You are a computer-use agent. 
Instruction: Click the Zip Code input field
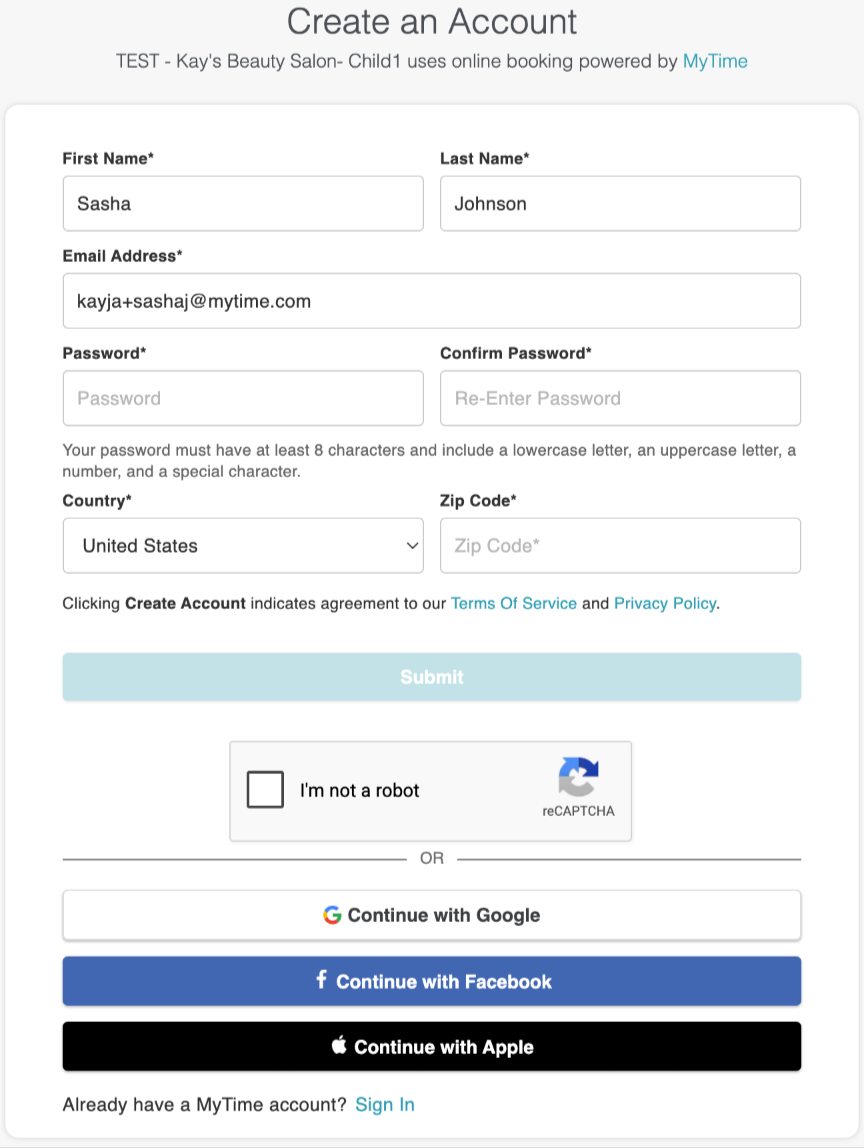620,545
